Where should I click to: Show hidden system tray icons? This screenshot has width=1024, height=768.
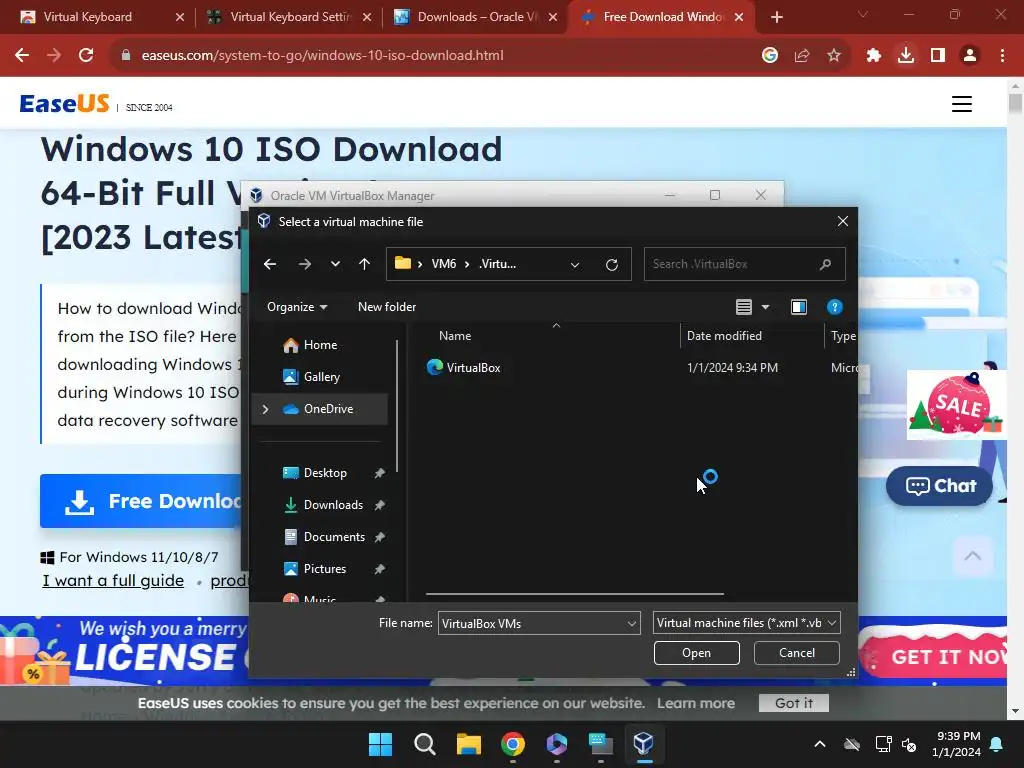(x=820, y=744)
